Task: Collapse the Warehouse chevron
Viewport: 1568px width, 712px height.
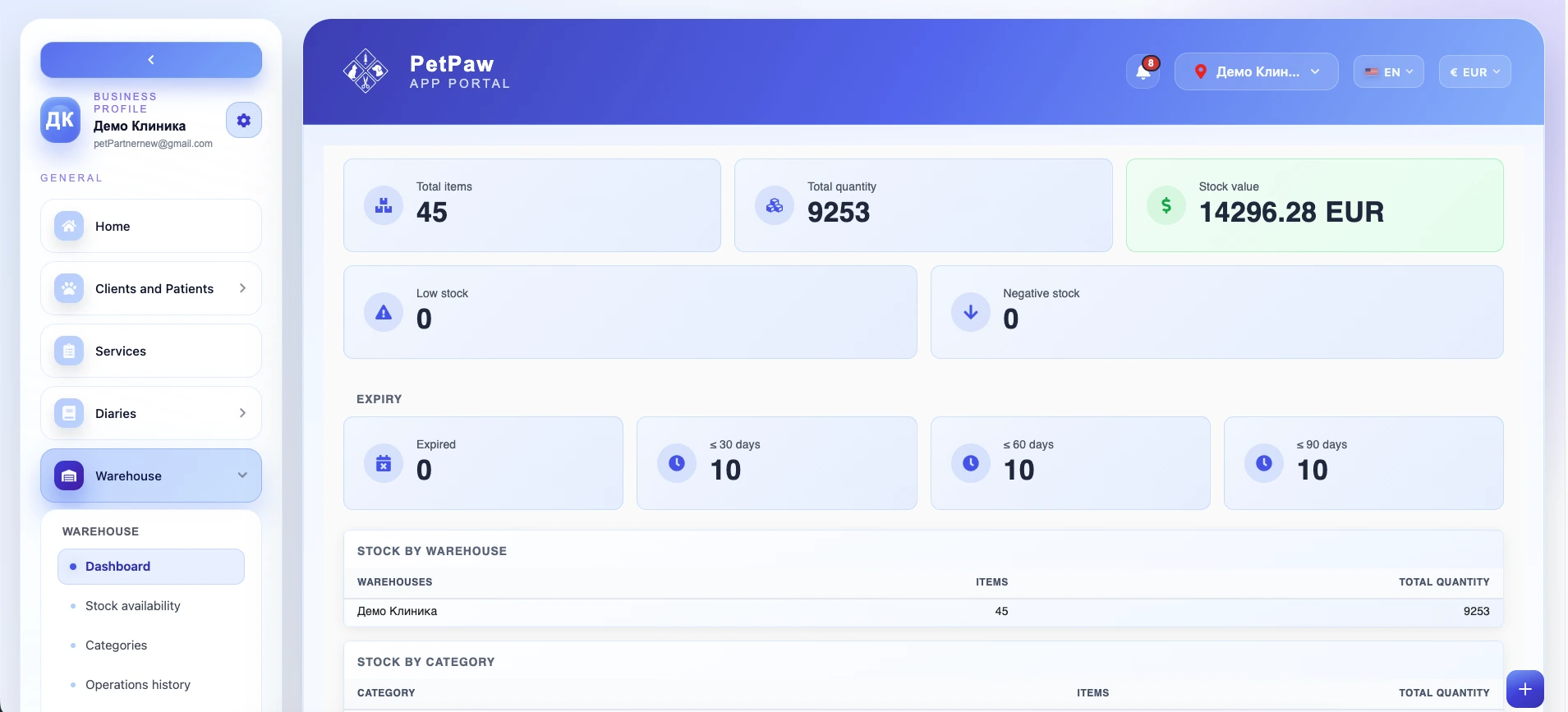Action: (242, 475)
